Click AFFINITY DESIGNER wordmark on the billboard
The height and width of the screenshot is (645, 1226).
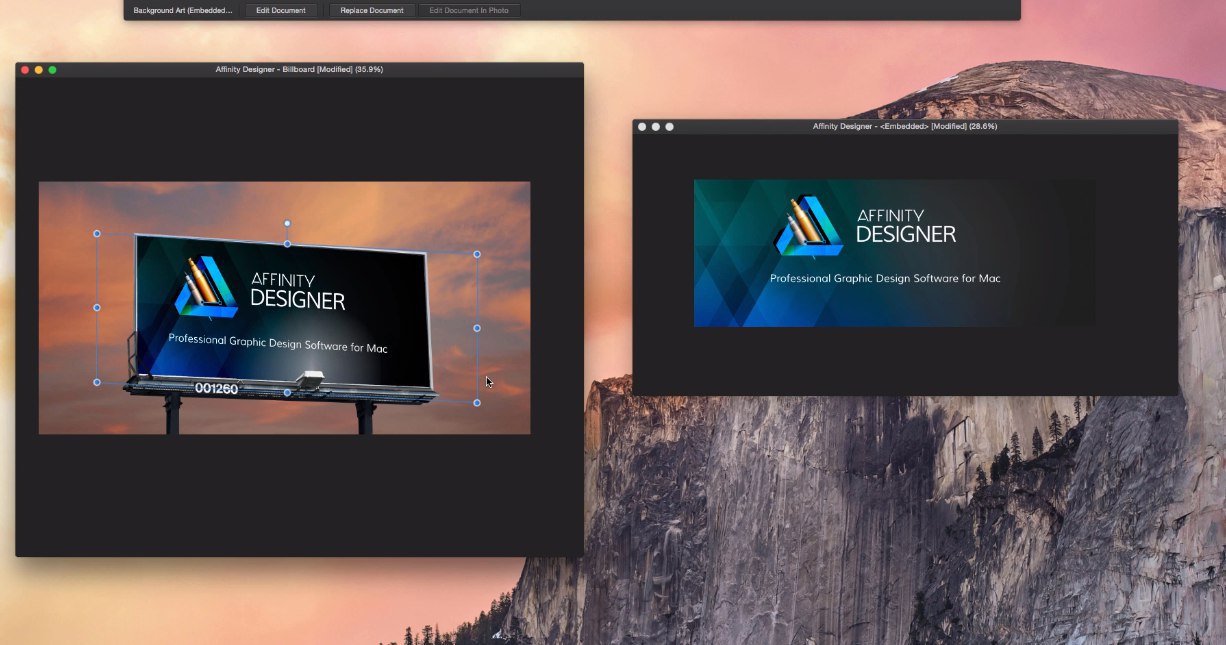coord(297,291)
